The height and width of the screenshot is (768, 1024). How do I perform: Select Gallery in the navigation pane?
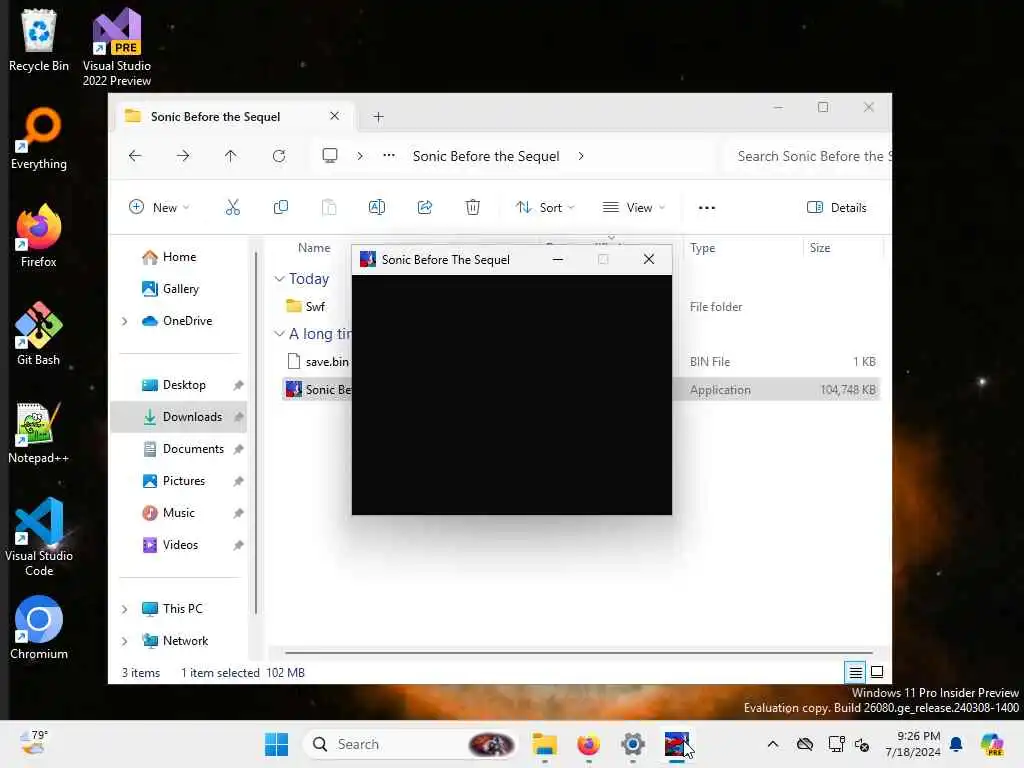(x=180, y=289)
